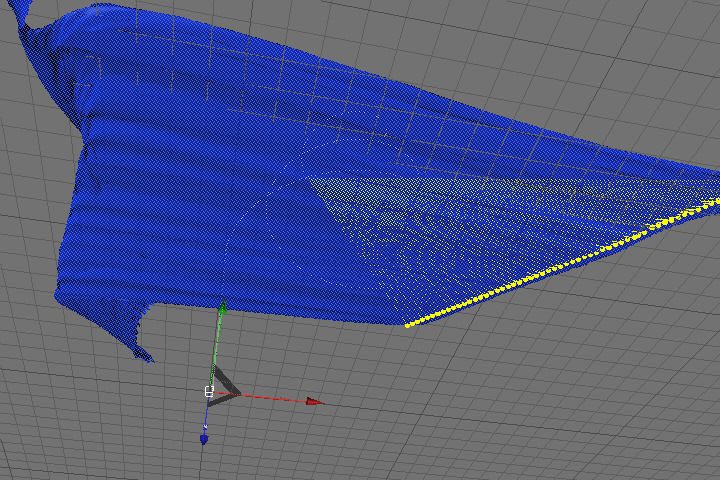Image resolution: width=720 pixels, height=480 pixels.
Task: Click the highlighted yellow edge of the cloth
Action: tap(562, 263)
